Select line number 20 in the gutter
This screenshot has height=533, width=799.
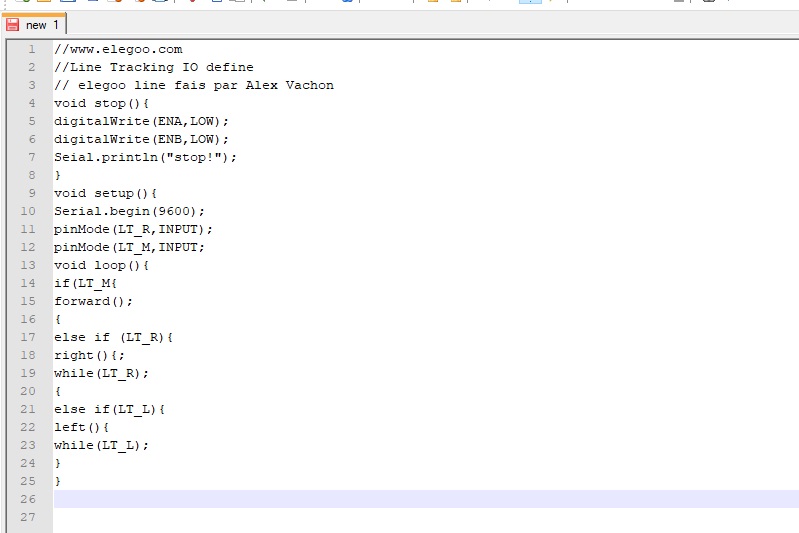[28, 391]
